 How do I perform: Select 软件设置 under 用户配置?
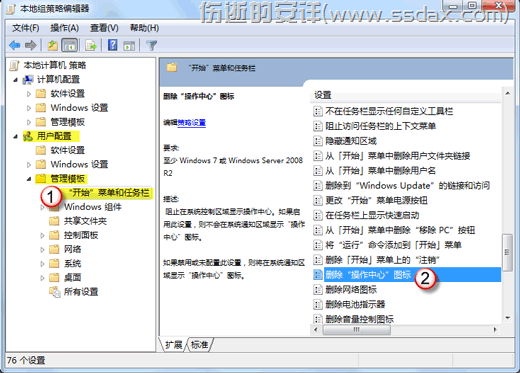pos(68,150)
